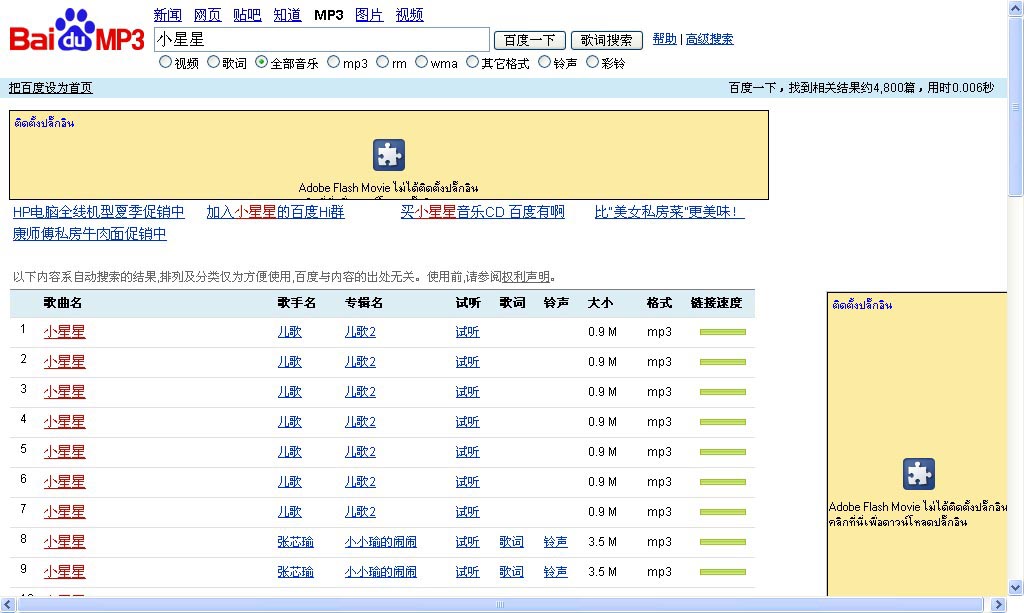1024x613 pixels.
Task: Click artist 张芯瑜 in row 8
Action: coord(295,542)
